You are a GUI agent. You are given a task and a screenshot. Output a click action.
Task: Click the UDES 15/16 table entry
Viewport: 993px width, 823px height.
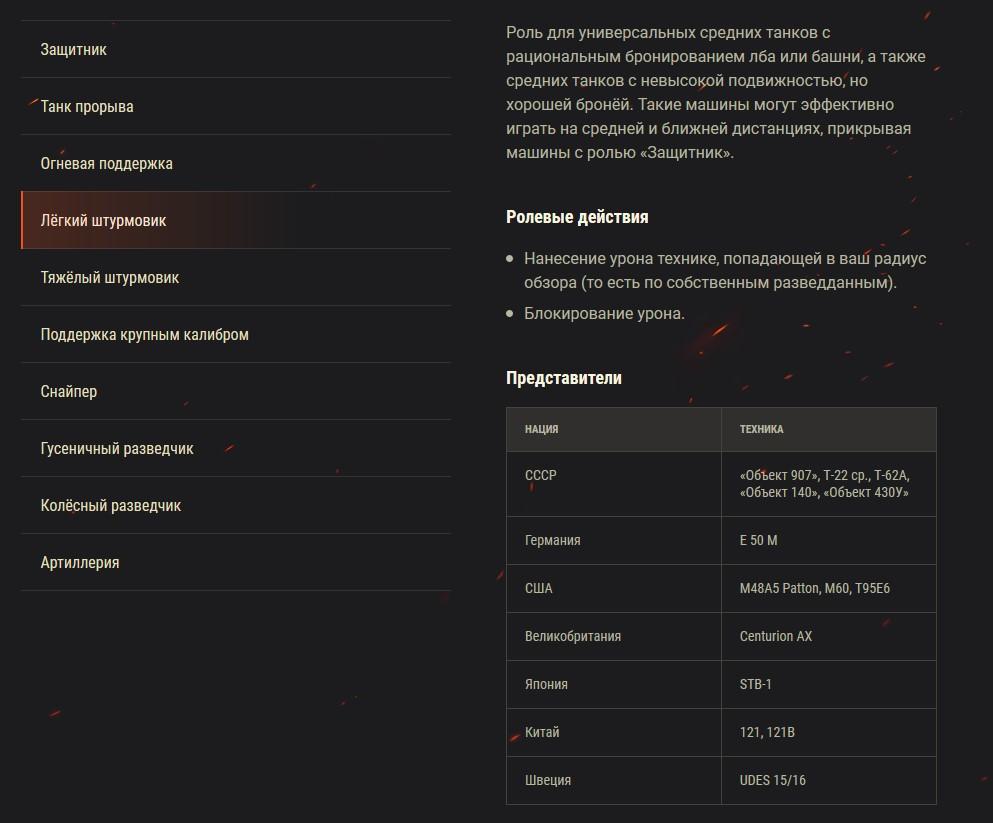pyautogui.click(x=772, y=780)
